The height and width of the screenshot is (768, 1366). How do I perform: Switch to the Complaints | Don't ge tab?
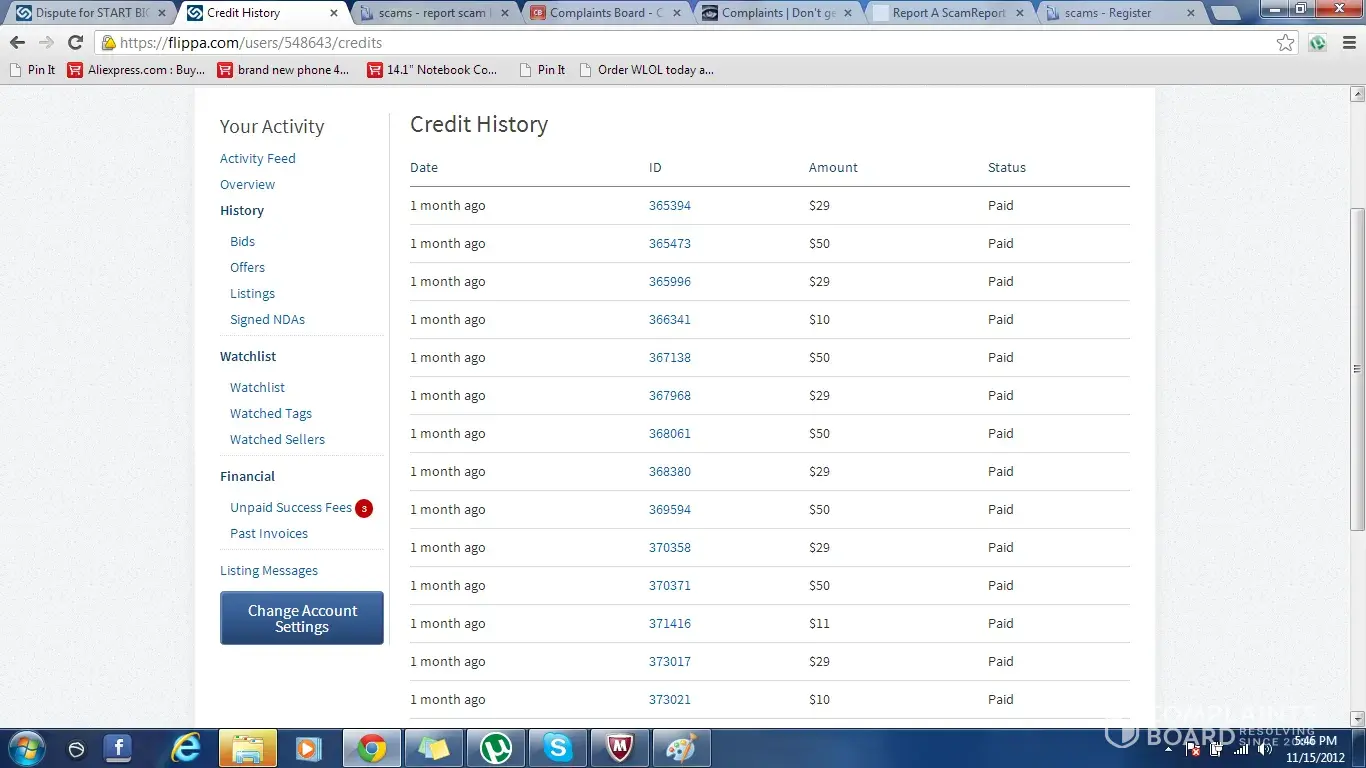pos(777,13)
